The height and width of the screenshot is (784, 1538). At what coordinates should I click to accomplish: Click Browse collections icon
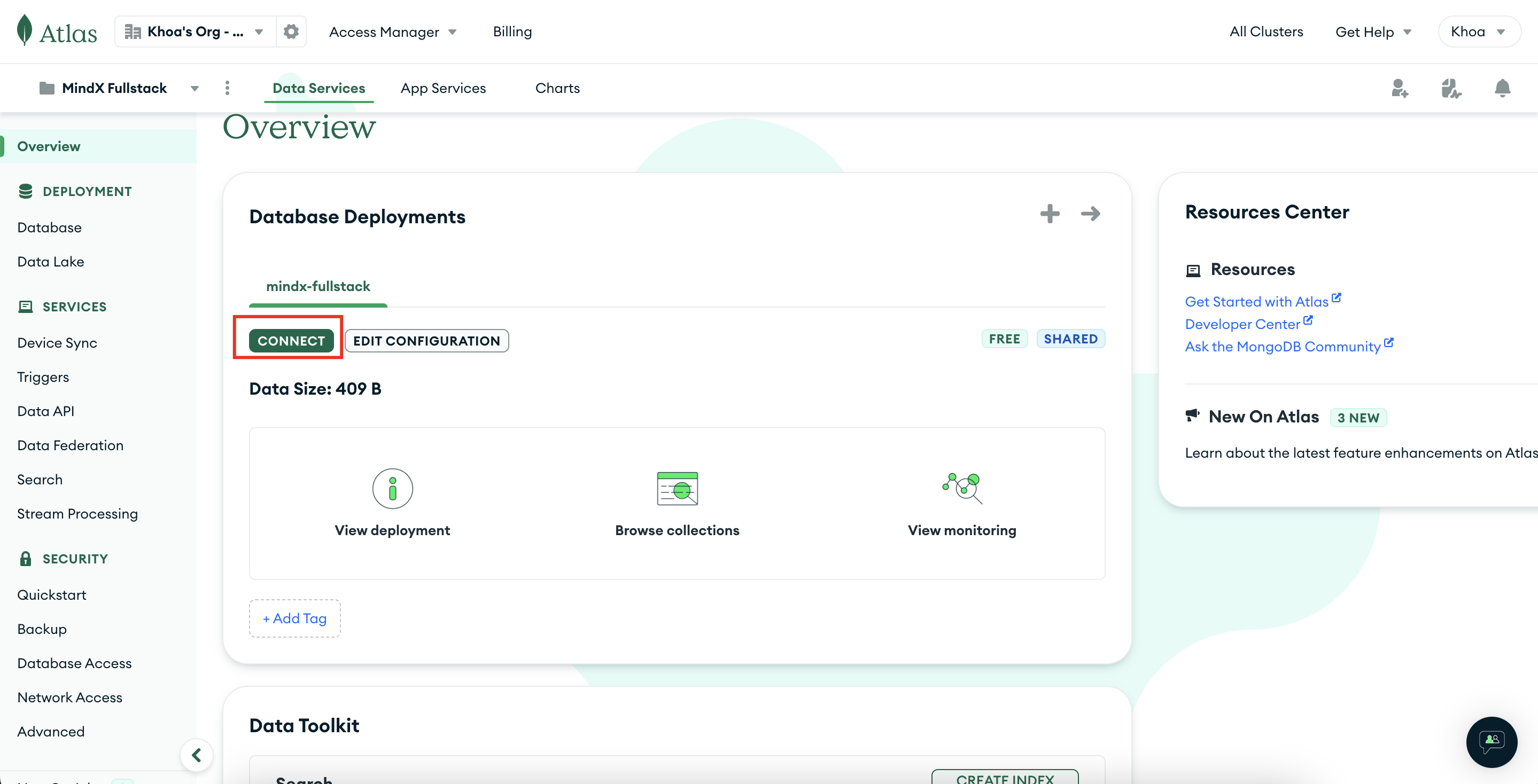click(x=677, y=488)
